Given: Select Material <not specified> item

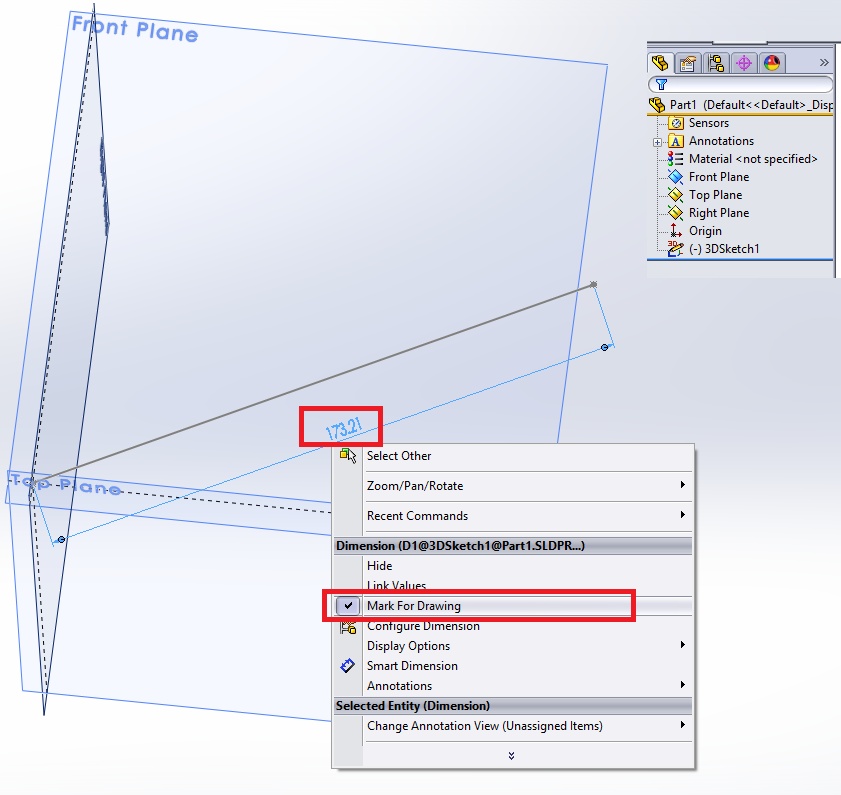Looking at the screenshot, I should 753,159.
